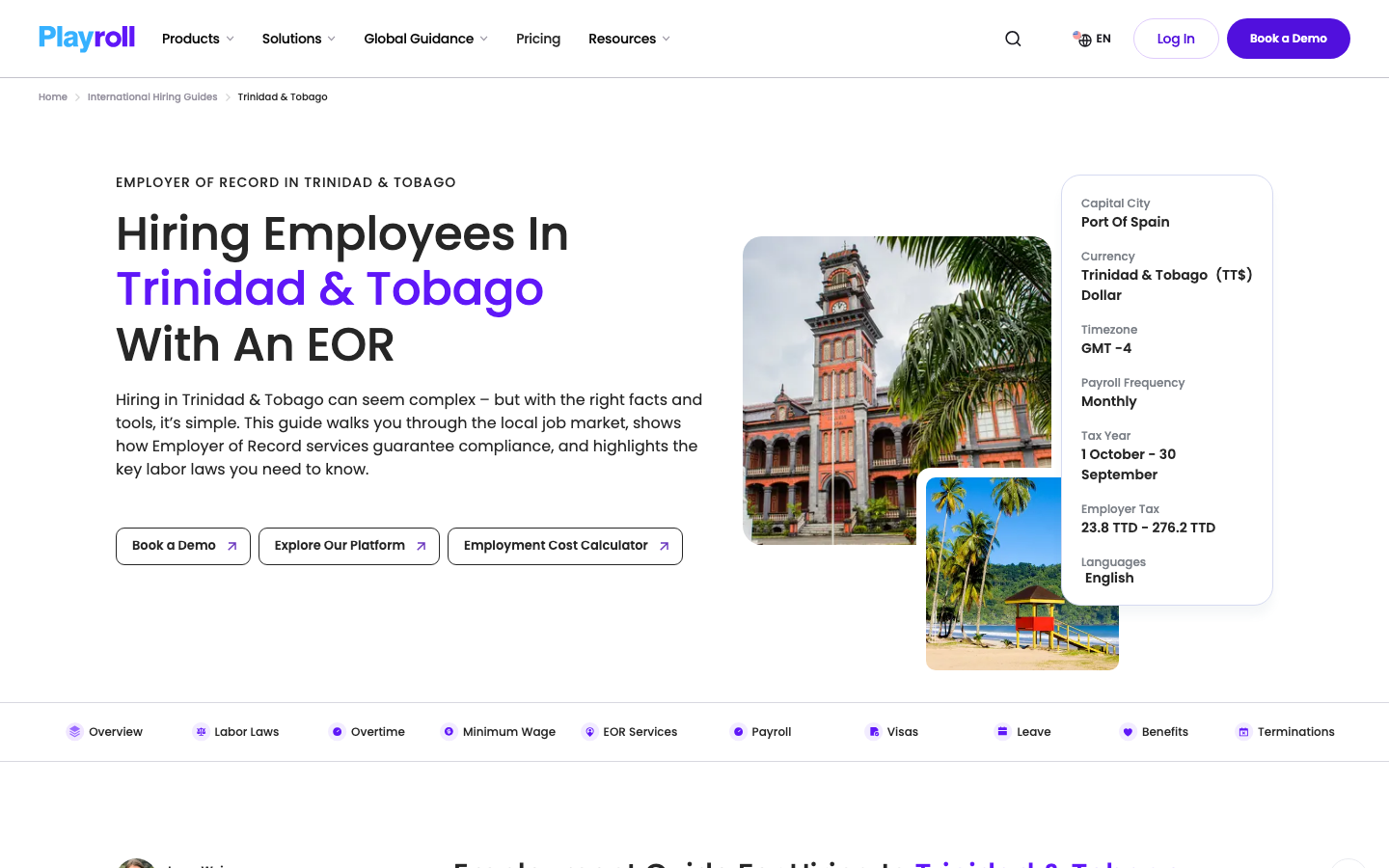
Task: Click the purple Book a Demo button
Action: (1289, 39)
